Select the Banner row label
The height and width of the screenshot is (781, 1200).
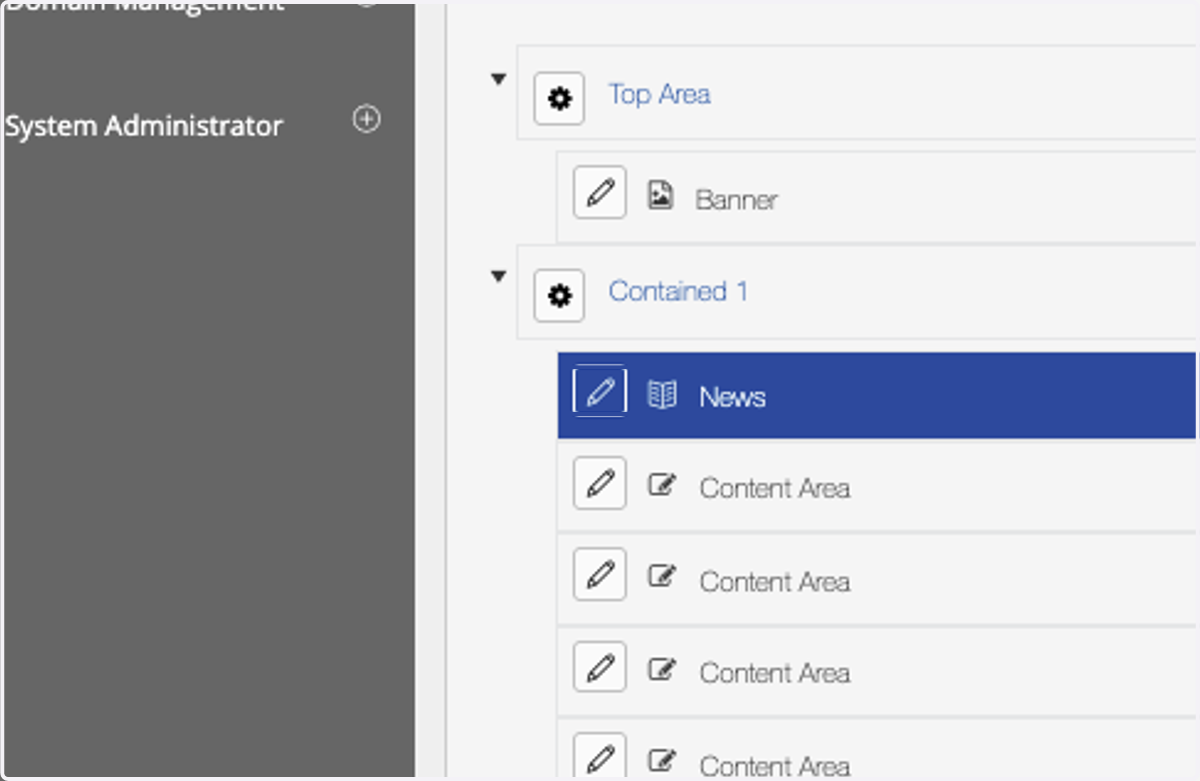737,199
